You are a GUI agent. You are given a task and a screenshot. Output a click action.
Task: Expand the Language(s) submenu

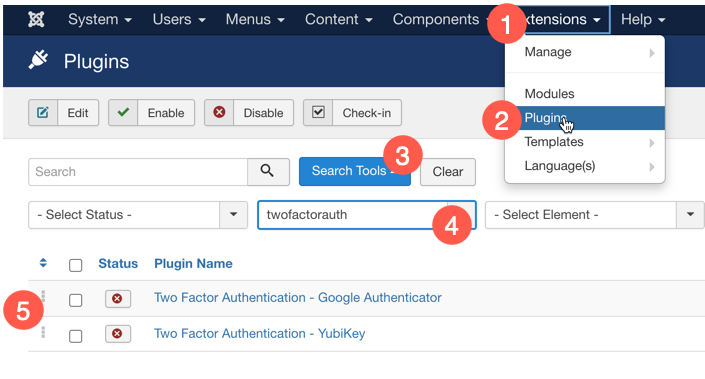585,166
